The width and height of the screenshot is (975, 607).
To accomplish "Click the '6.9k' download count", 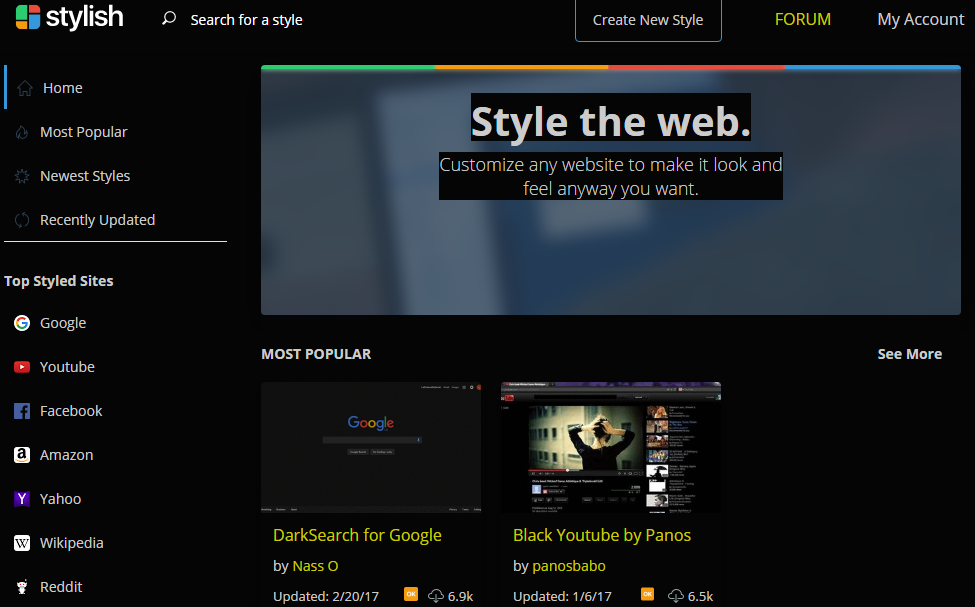I will 460,596.
